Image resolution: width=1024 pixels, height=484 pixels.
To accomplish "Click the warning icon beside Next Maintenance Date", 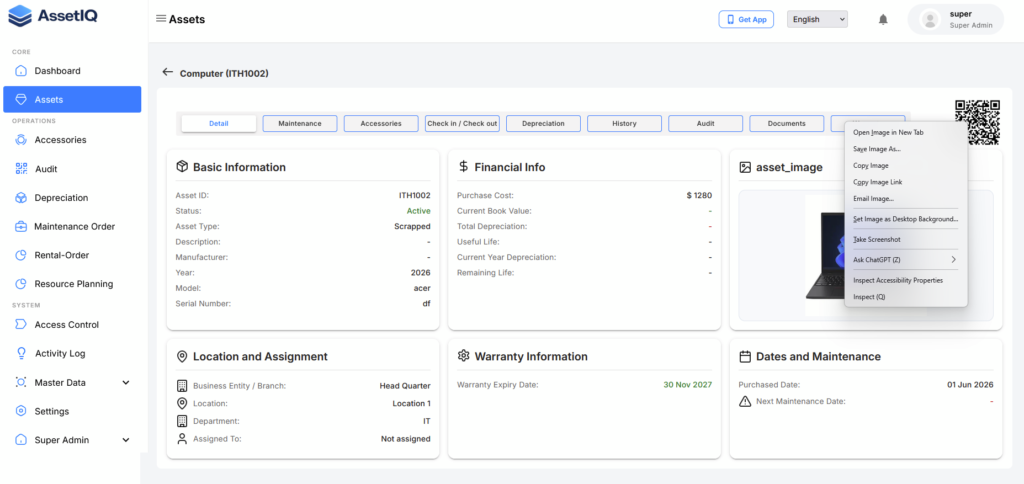I will click(744, 401).
